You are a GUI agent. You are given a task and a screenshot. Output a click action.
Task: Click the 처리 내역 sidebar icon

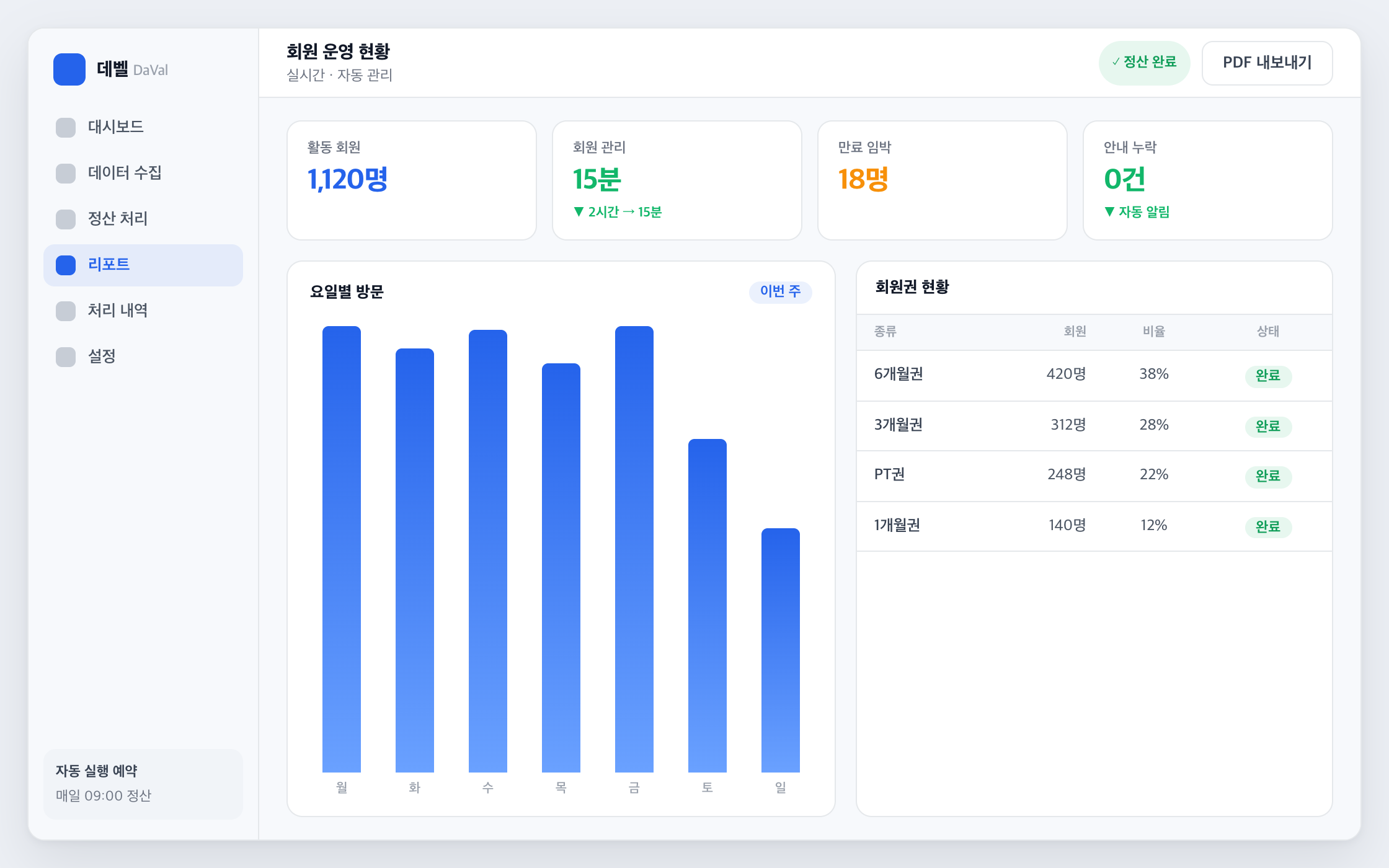pos(66,311)
